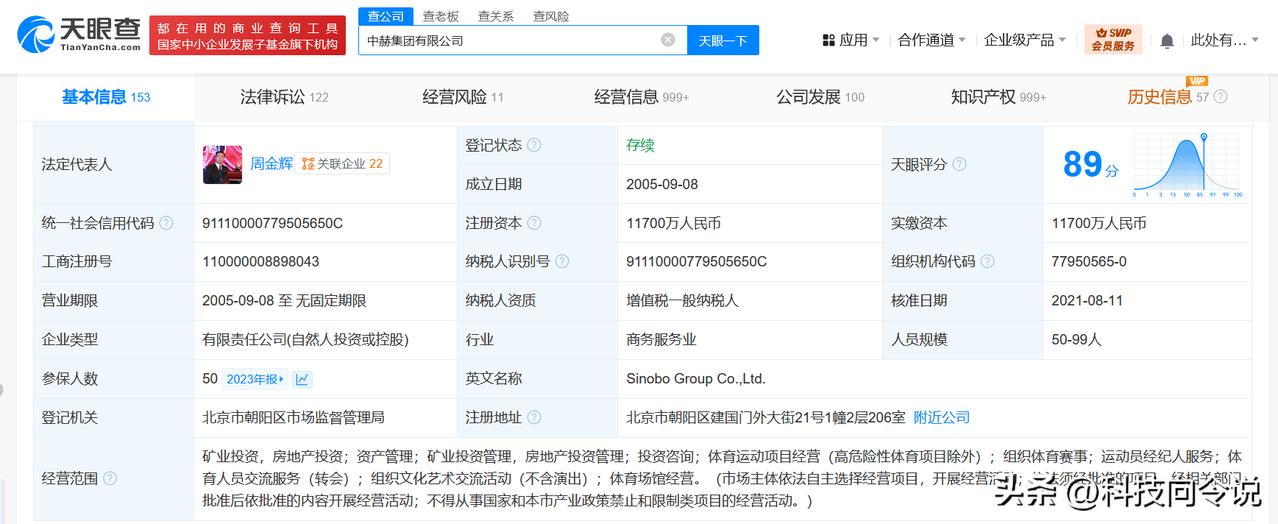Click the 存续 registration status
The height and width of the screenshot is (524, 1278).
pos(640,145)
